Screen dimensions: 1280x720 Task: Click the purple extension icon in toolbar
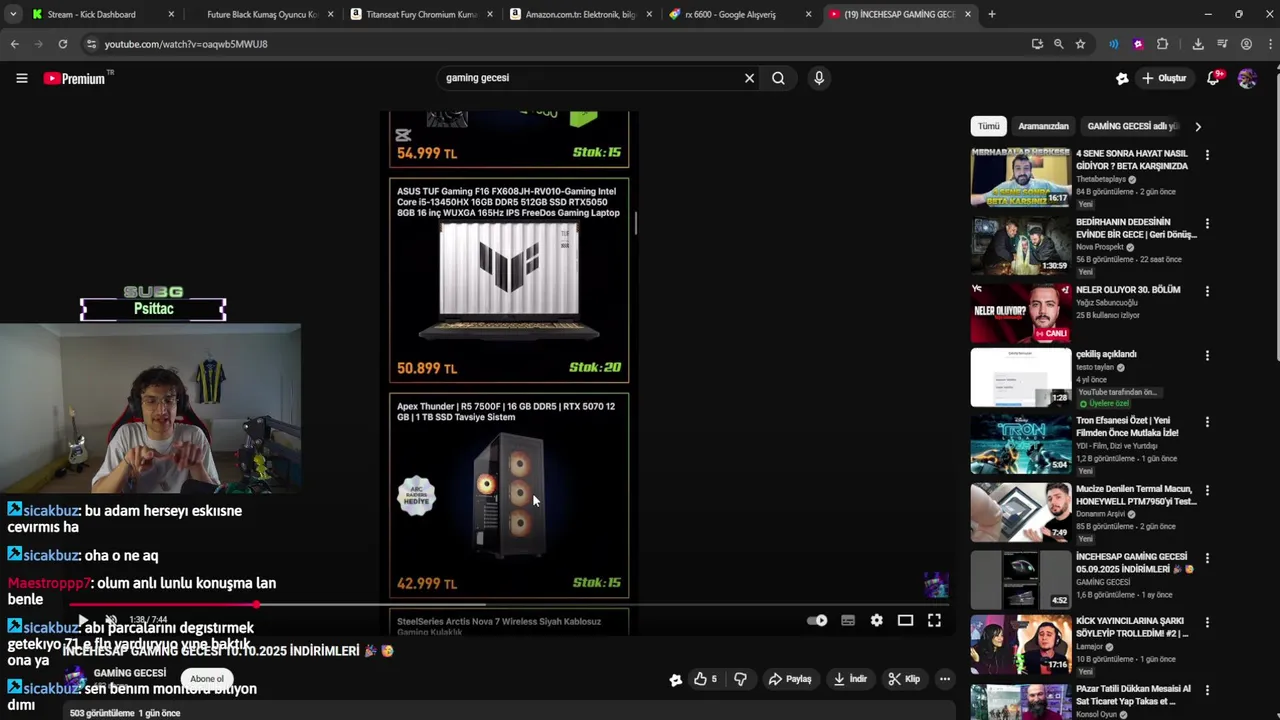[x=1138, y=44]
